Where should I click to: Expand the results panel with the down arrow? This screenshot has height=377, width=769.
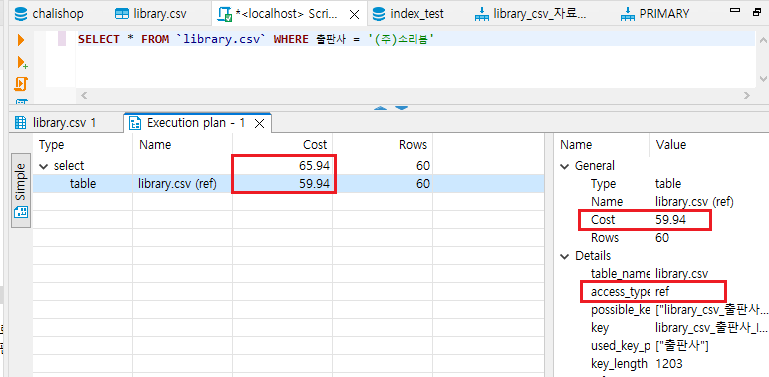coord(401,108)
